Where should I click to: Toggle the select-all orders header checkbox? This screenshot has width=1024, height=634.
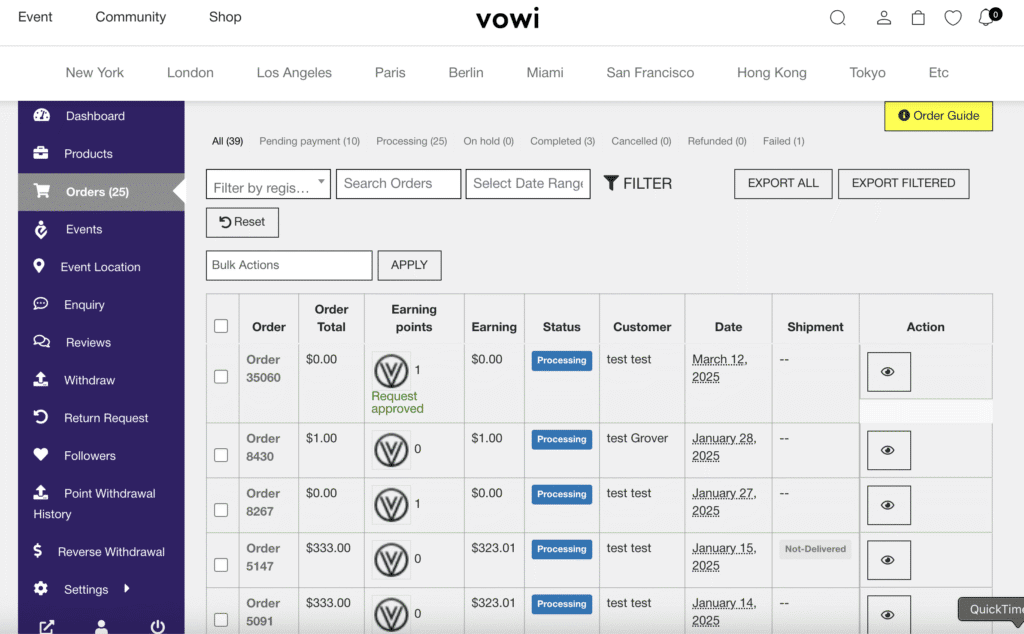click(221, 326)
